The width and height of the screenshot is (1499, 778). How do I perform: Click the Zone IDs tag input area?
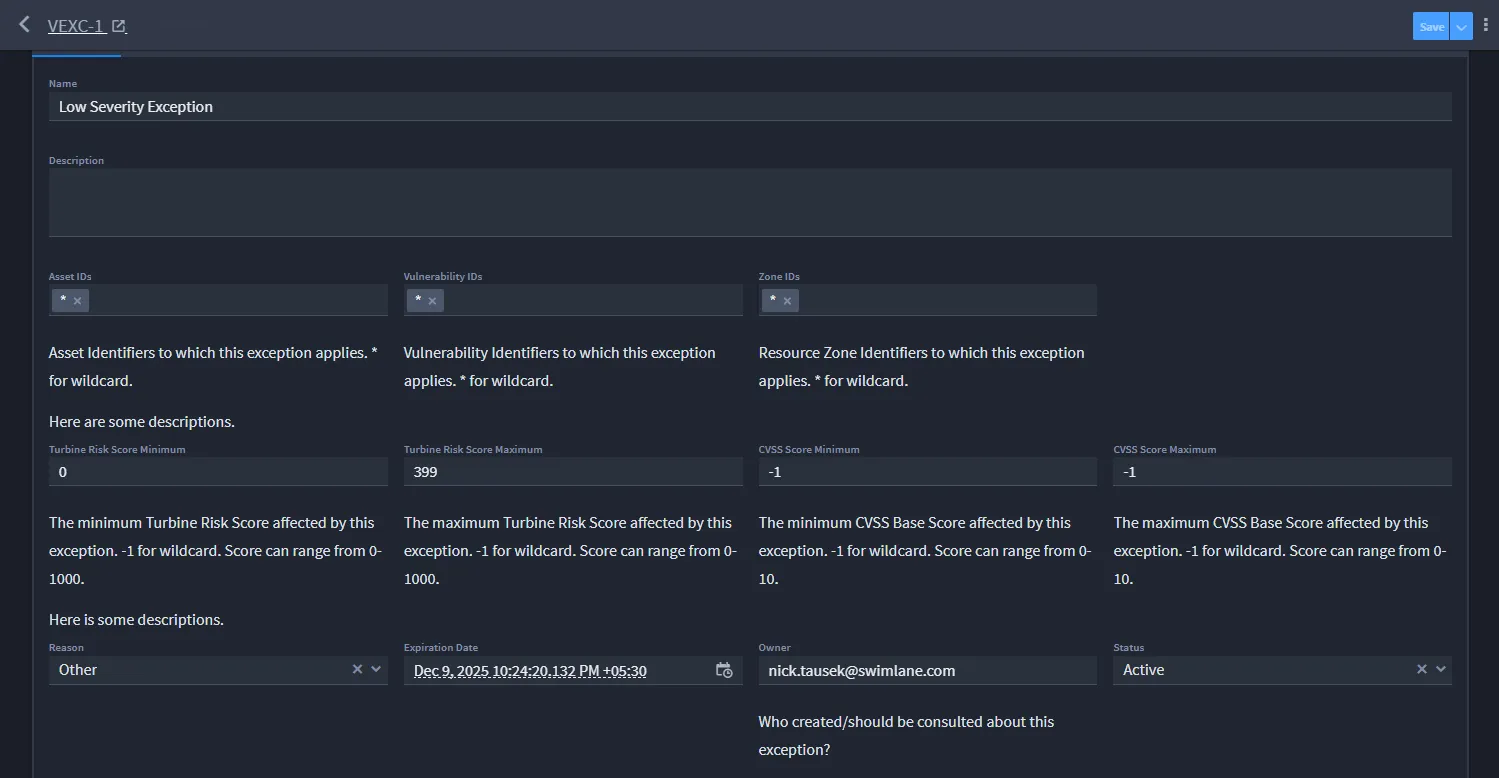(x=928, y=300)
